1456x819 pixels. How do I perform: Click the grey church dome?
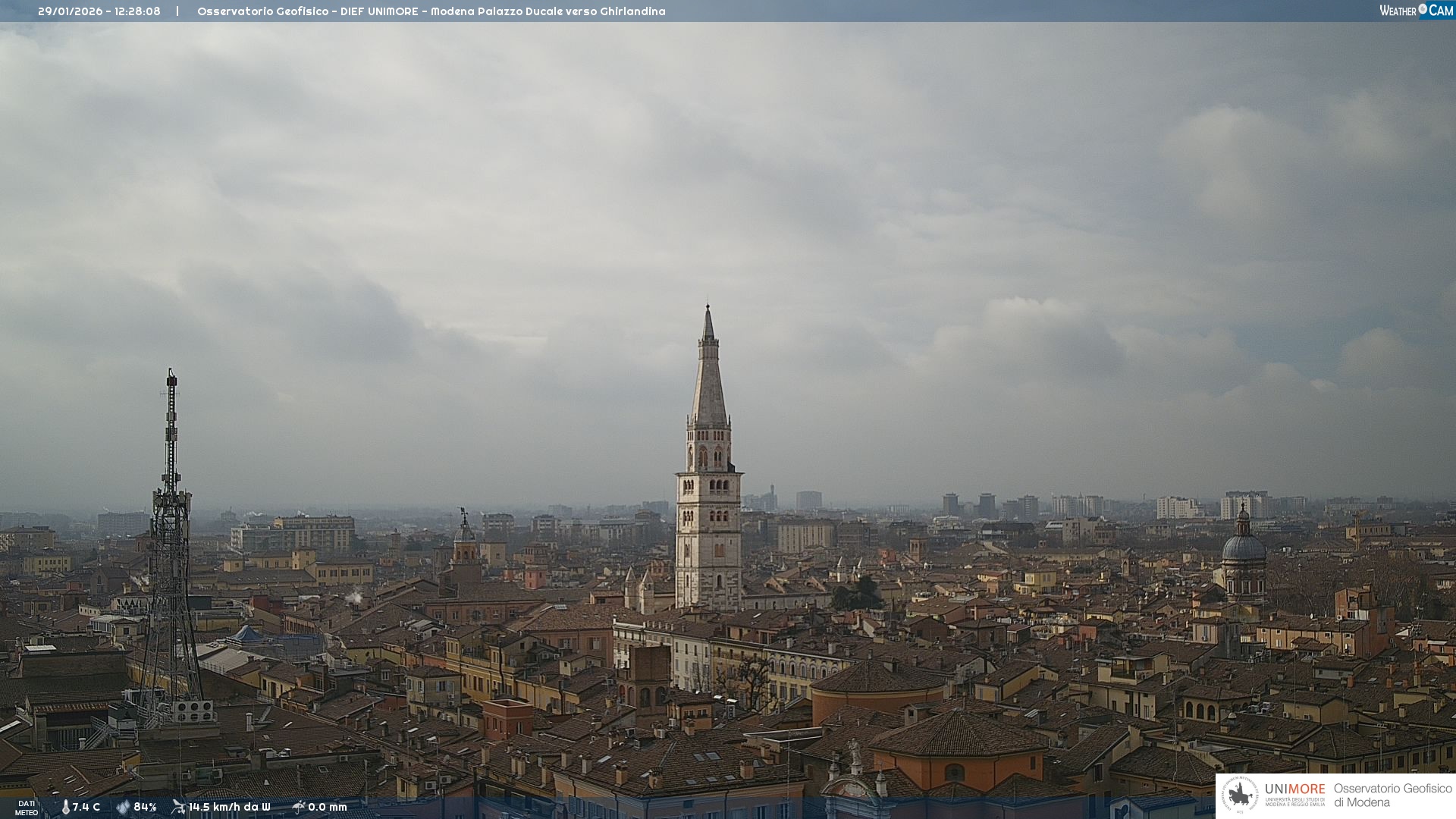pos(1243,548)
